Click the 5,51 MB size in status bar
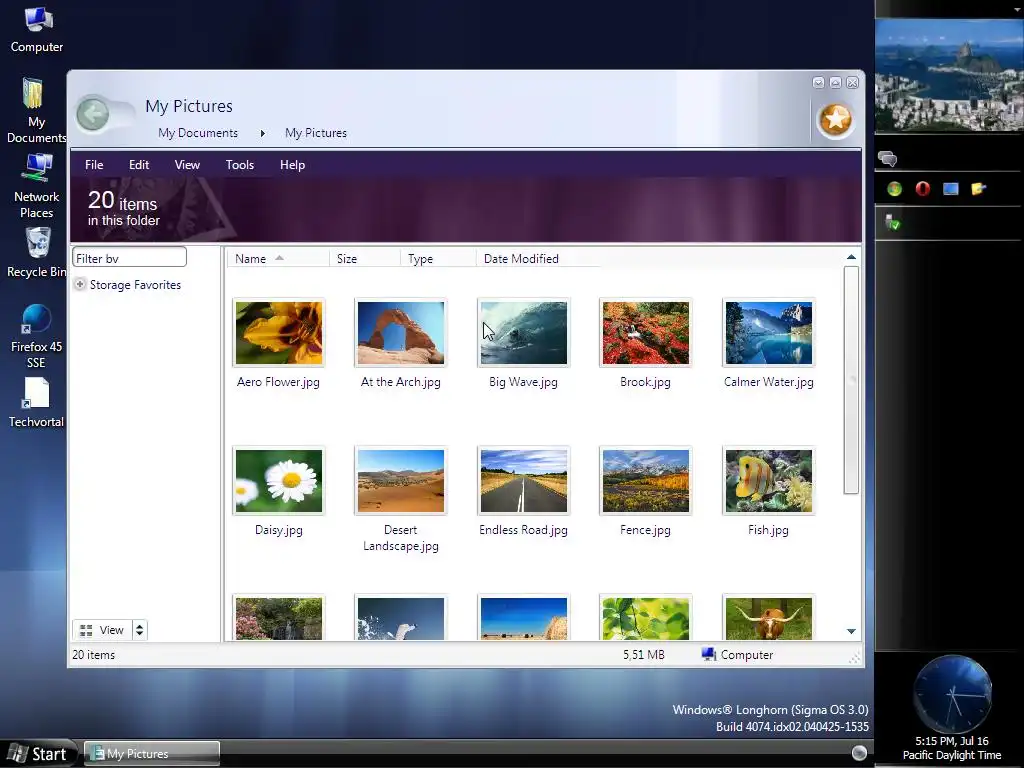Viewport: 1024px width, 768px height. pyautogui.click(x=643, y=654)
